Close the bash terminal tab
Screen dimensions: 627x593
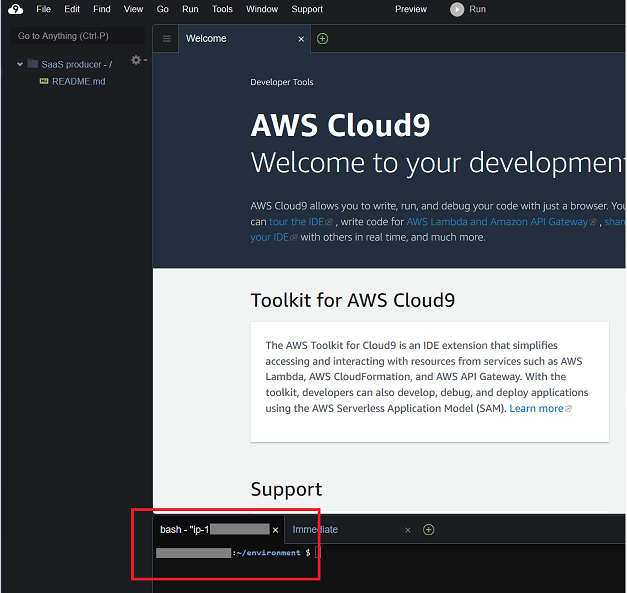276,530
